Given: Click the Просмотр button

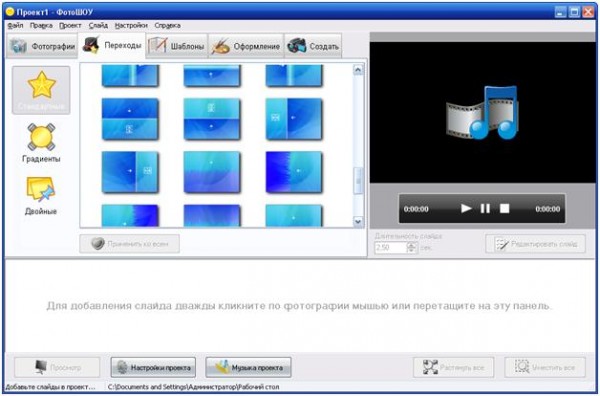Looking at the screenshot, I should pyautogui.click(x=57, y=367).
